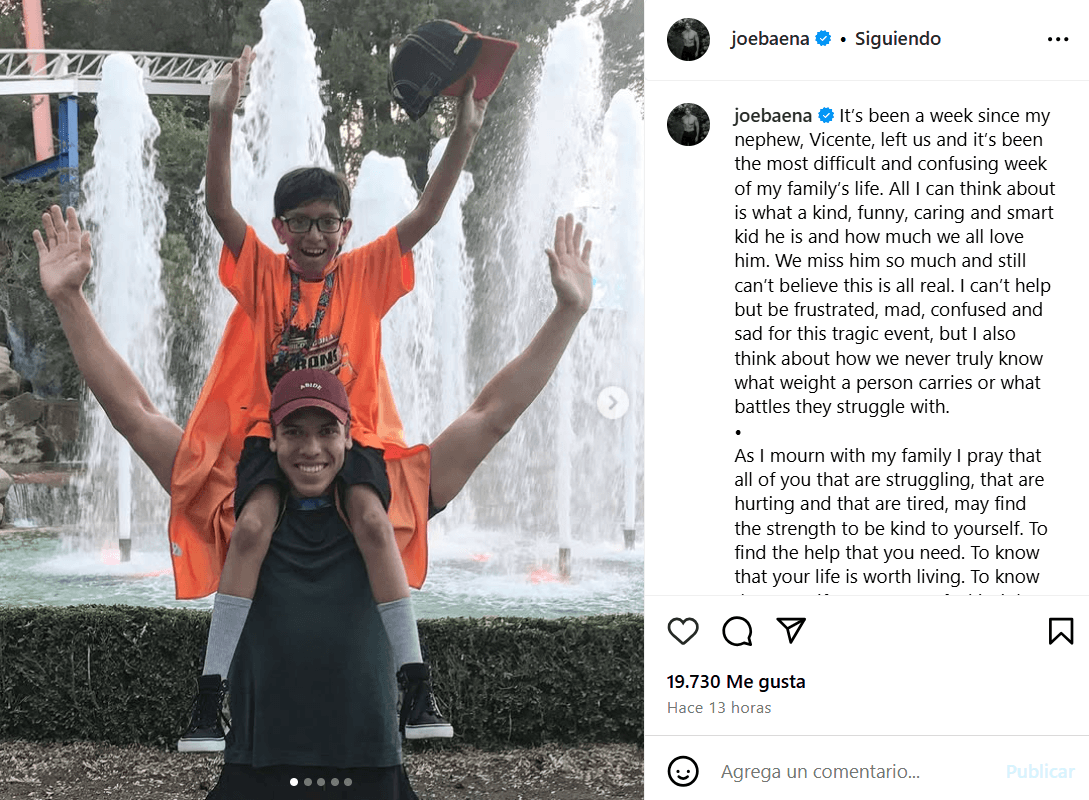Open comments with the speech bubble icon
Screen dimensions: 1089x800
coord(737,631)
